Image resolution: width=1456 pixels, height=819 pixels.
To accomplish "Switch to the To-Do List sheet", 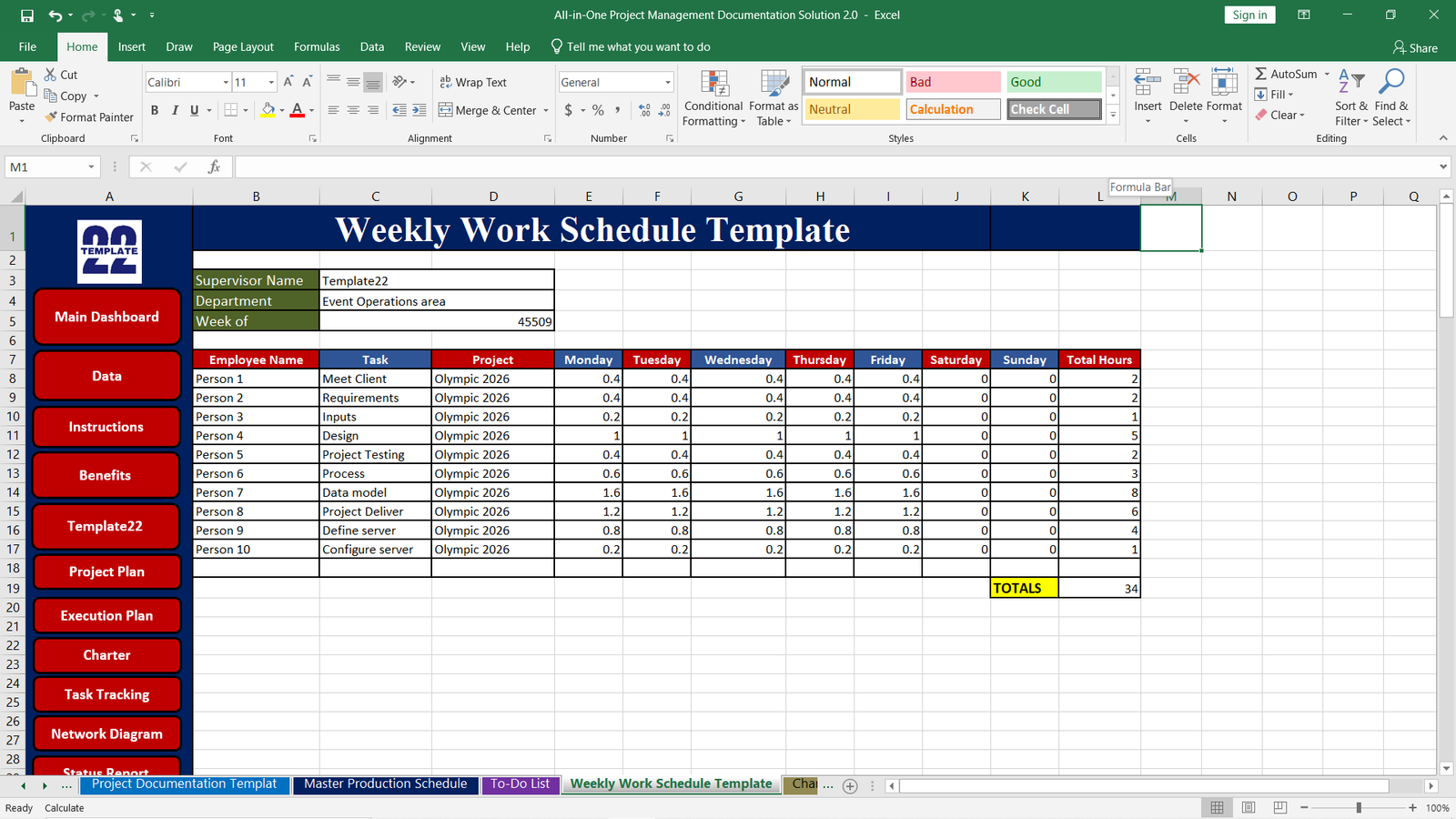I will pyautogui.click(x=521, y=784).
